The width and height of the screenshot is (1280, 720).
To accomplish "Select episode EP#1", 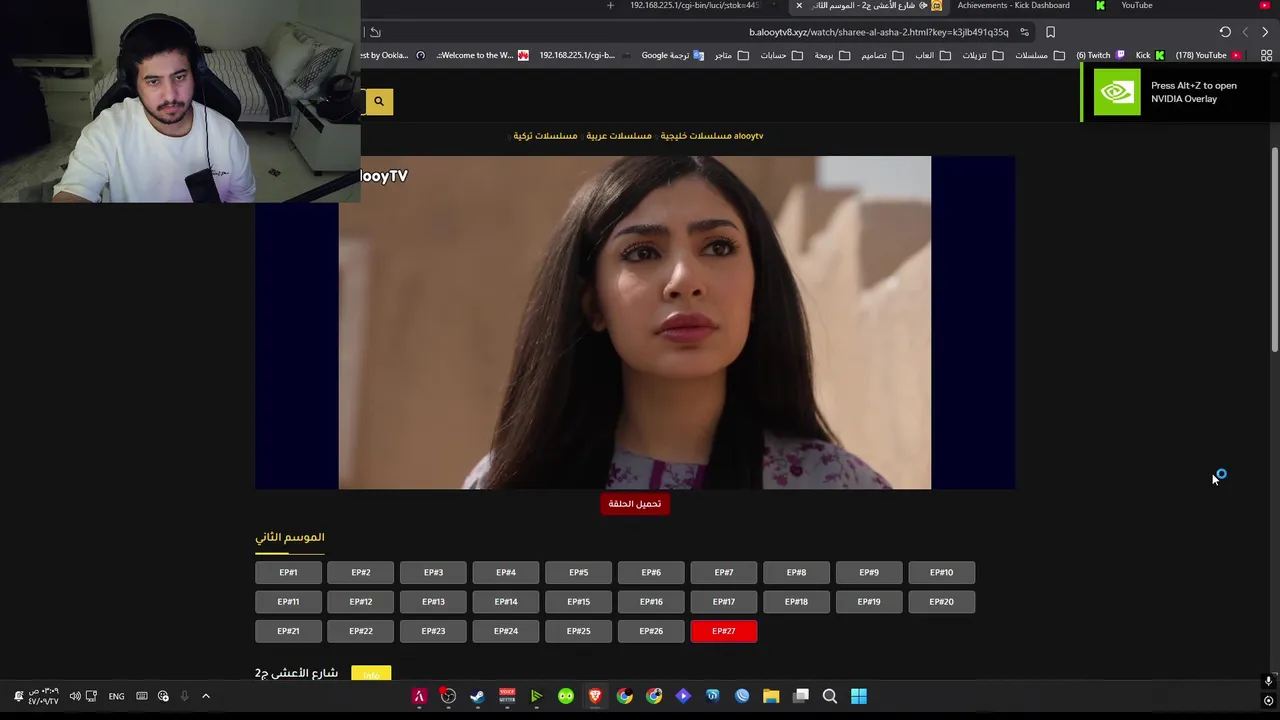I will coord(288,573).
